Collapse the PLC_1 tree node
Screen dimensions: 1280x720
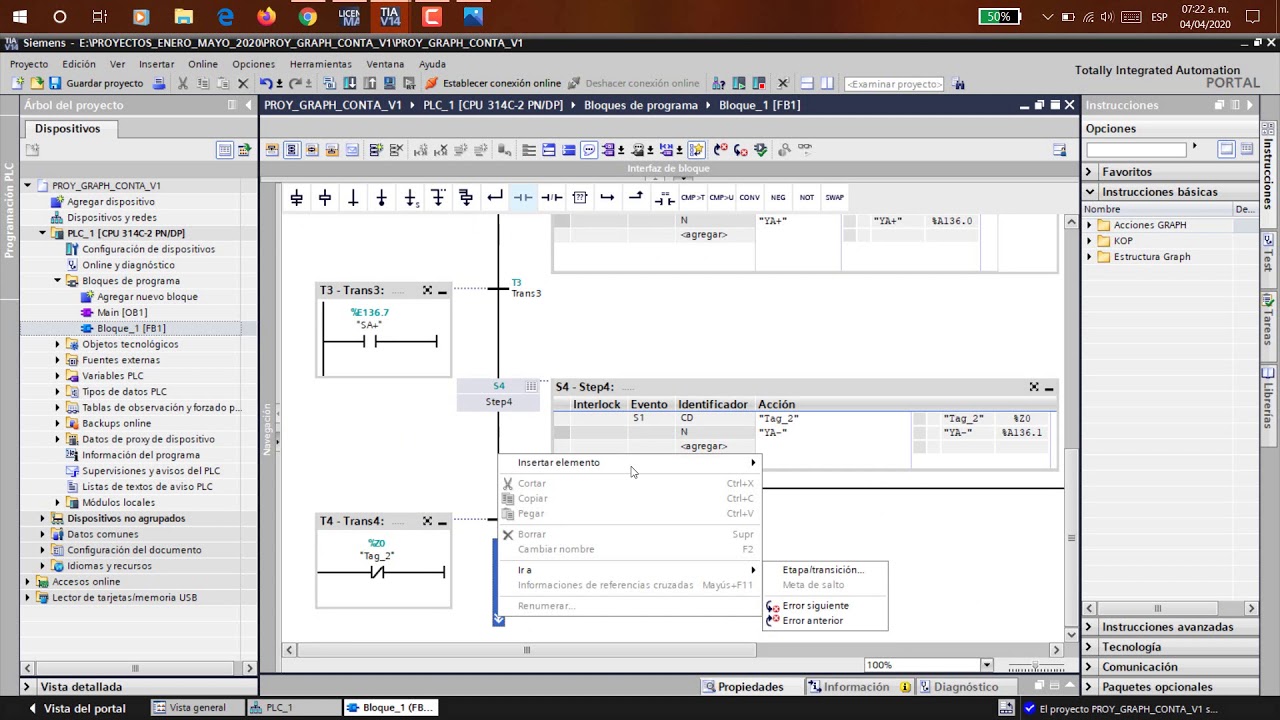pos(42,233)
